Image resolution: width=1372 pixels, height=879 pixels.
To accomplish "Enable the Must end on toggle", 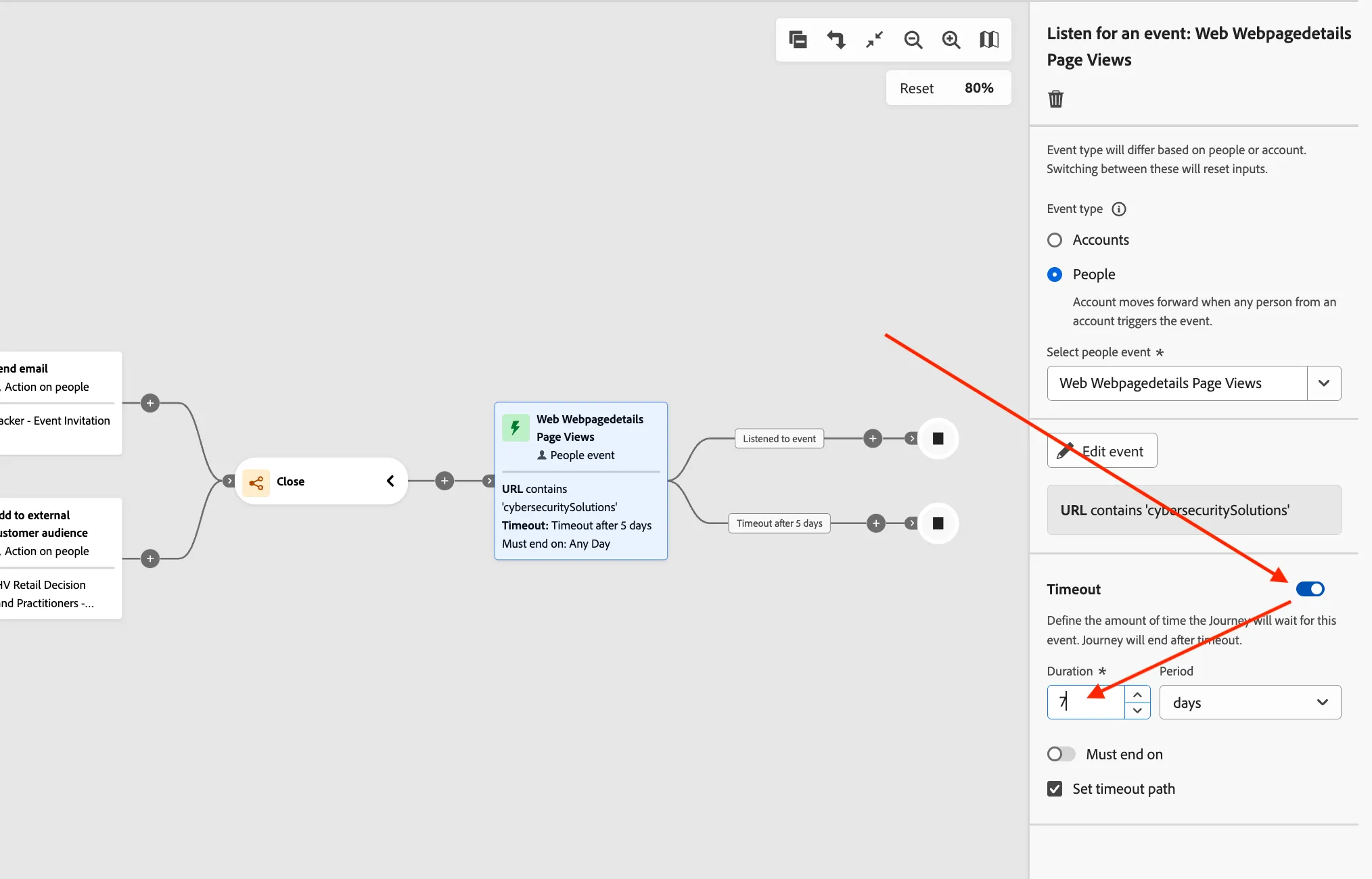I will pyautogui.click(x=1061, y=754).
